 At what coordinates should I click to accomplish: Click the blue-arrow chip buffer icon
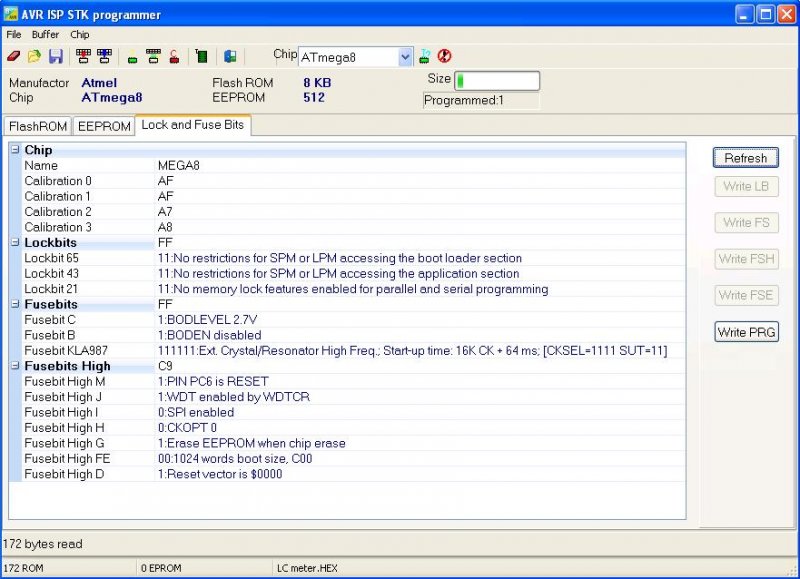[x=104, y=56]
